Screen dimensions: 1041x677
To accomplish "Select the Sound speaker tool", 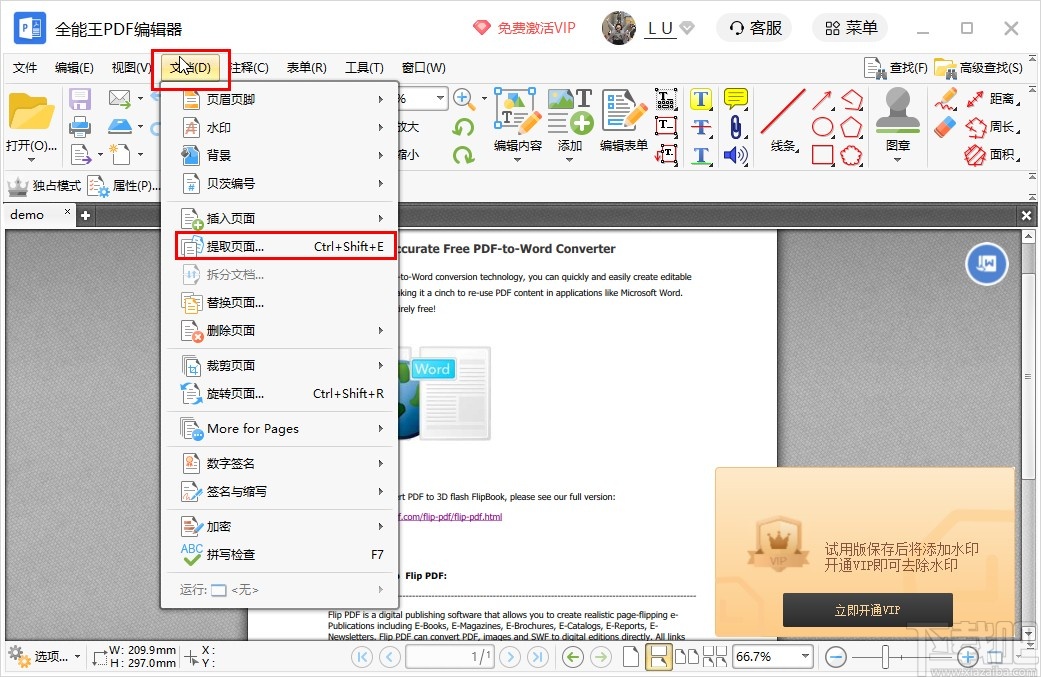I will pyautogui.click(x=736, y=155).
